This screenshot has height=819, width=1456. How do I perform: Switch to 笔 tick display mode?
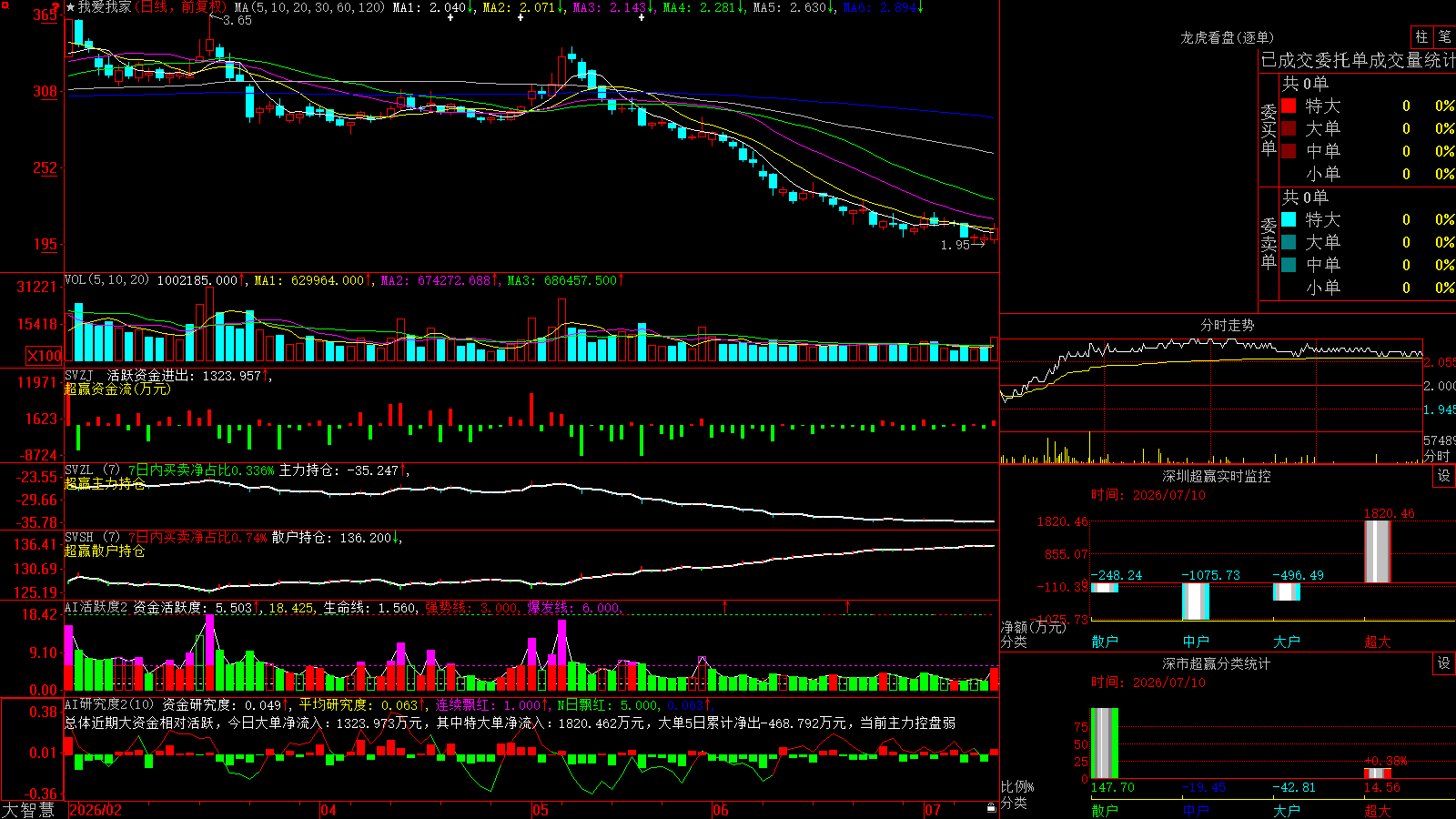1444,36
